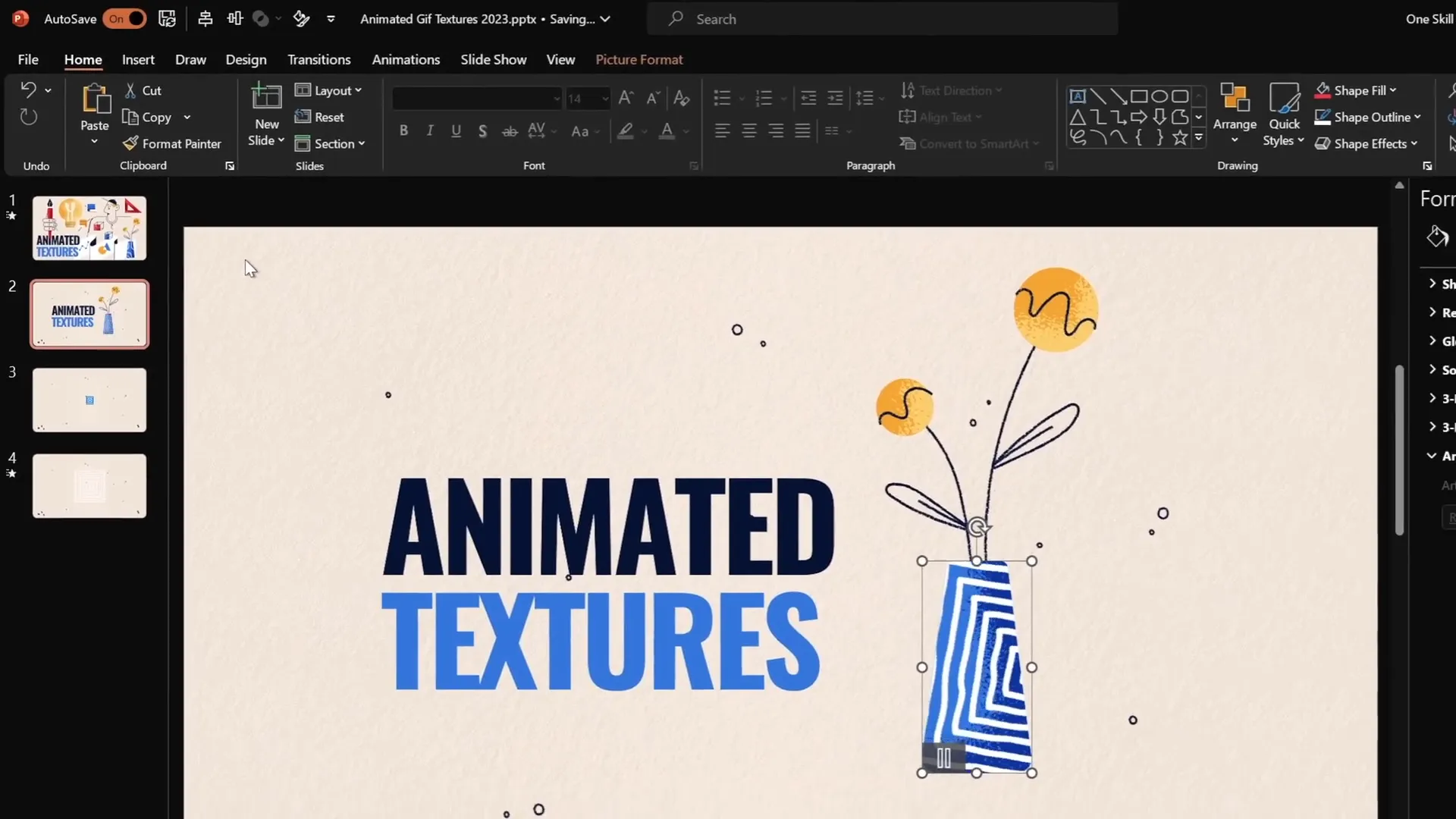Click the Increase List Level icon
Screen dimensions: 1456x819
click(835, 98)
